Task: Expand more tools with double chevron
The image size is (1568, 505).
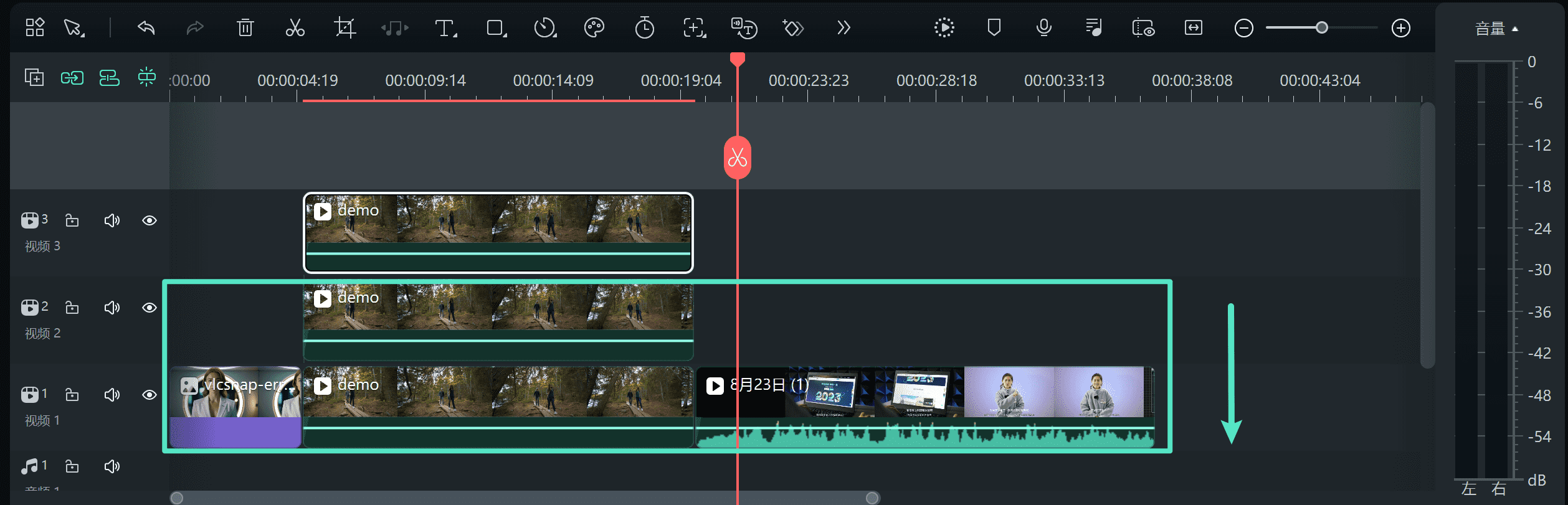Action: click(843, 28)
